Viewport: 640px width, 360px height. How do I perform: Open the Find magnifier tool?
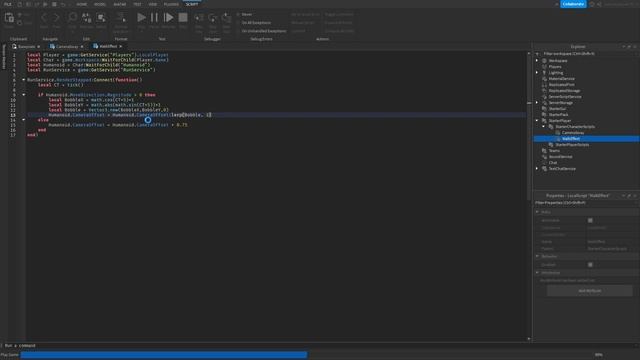point(72,18)
